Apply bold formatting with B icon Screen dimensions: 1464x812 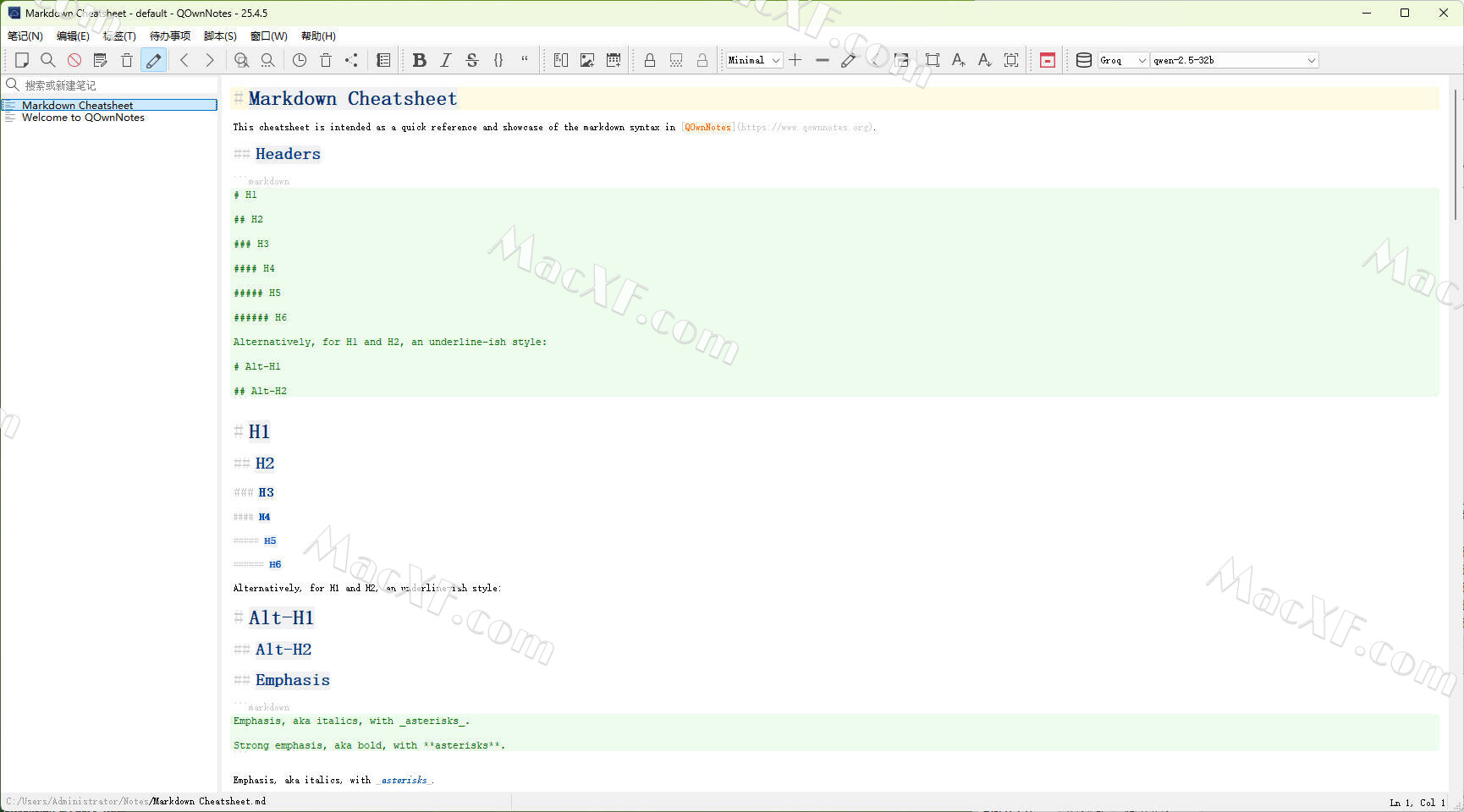point(419,60)
